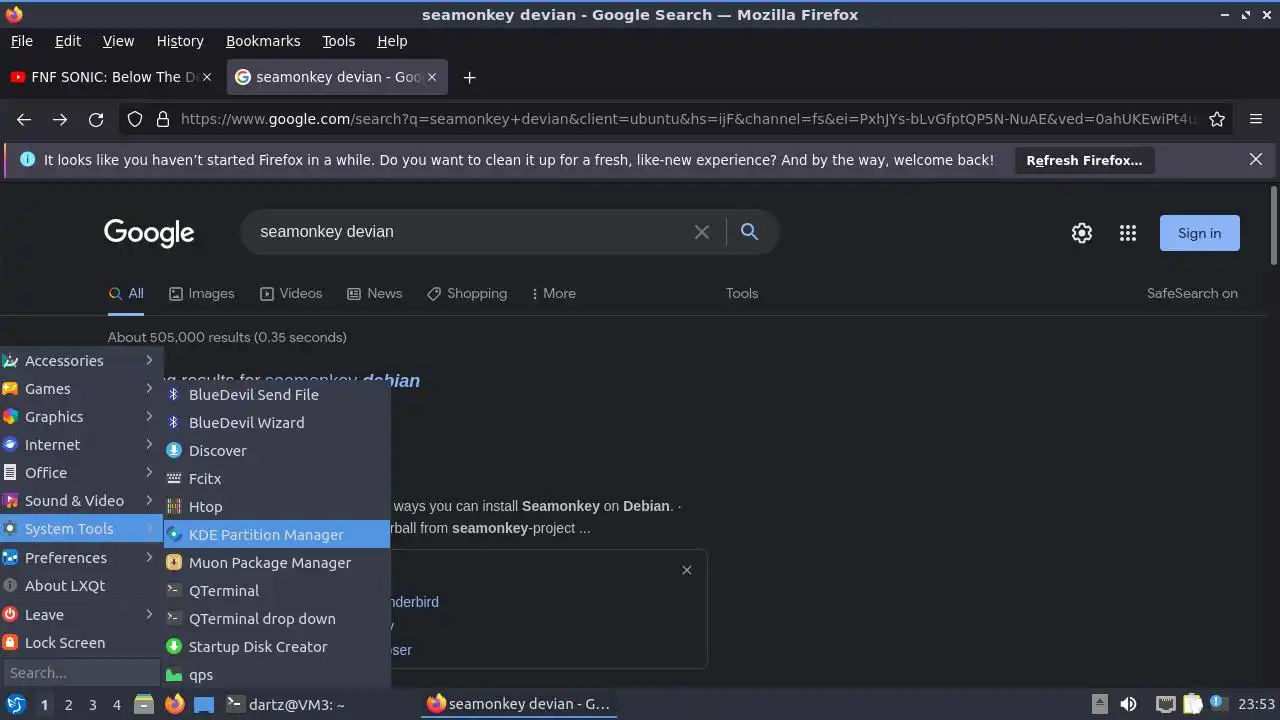1280x720 pixels.
Task: Click the Firefox URL address bar
Action: pos(688,119)
